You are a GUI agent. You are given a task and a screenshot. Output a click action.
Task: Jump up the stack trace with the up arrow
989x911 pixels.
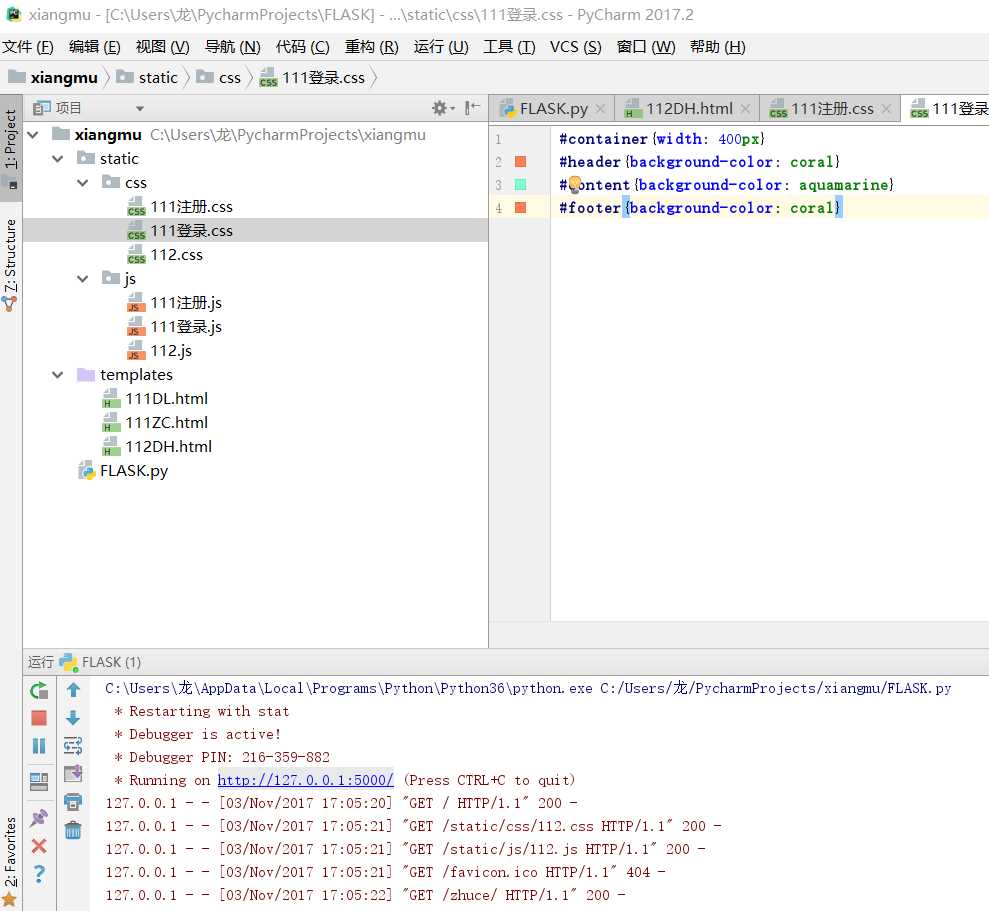pos(73,690)
